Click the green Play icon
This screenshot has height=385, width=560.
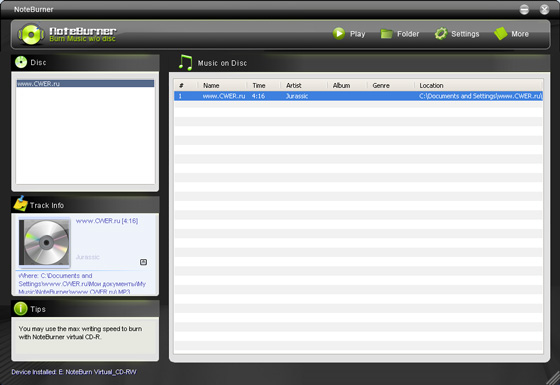tap(339, 34)
